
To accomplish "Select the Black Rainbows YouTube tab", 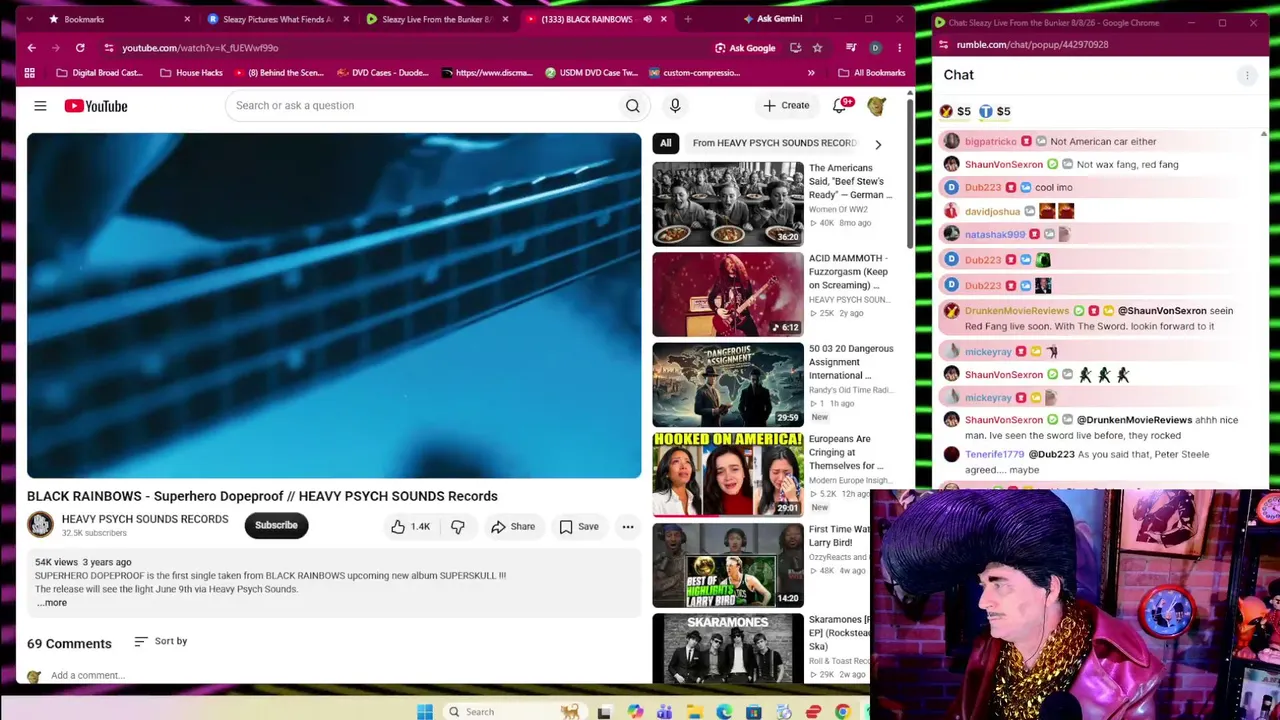I will pyautogui.click(x=598, y=19).
